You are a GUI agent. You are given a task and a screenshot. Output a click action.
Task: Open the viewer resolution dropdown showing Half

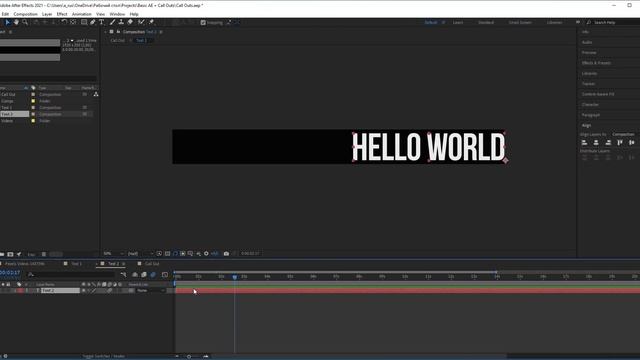(141, 253)
